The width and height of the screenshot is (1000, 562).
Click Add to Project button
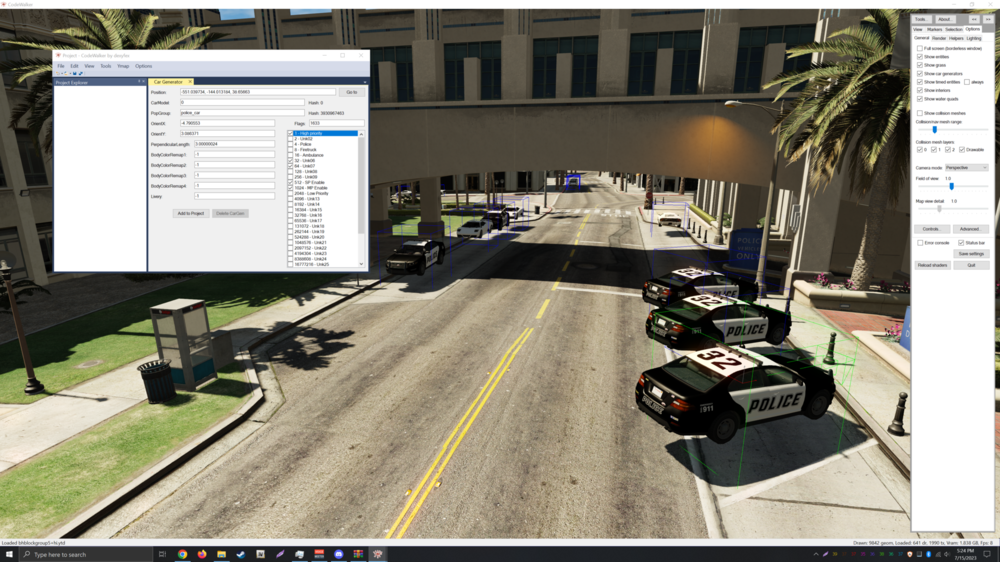pyautogui.click(x=191, y=213)
